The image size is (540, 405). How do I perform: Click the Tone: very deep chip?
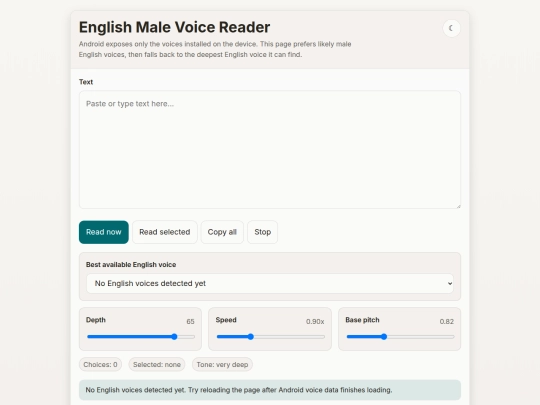[222, 364]
